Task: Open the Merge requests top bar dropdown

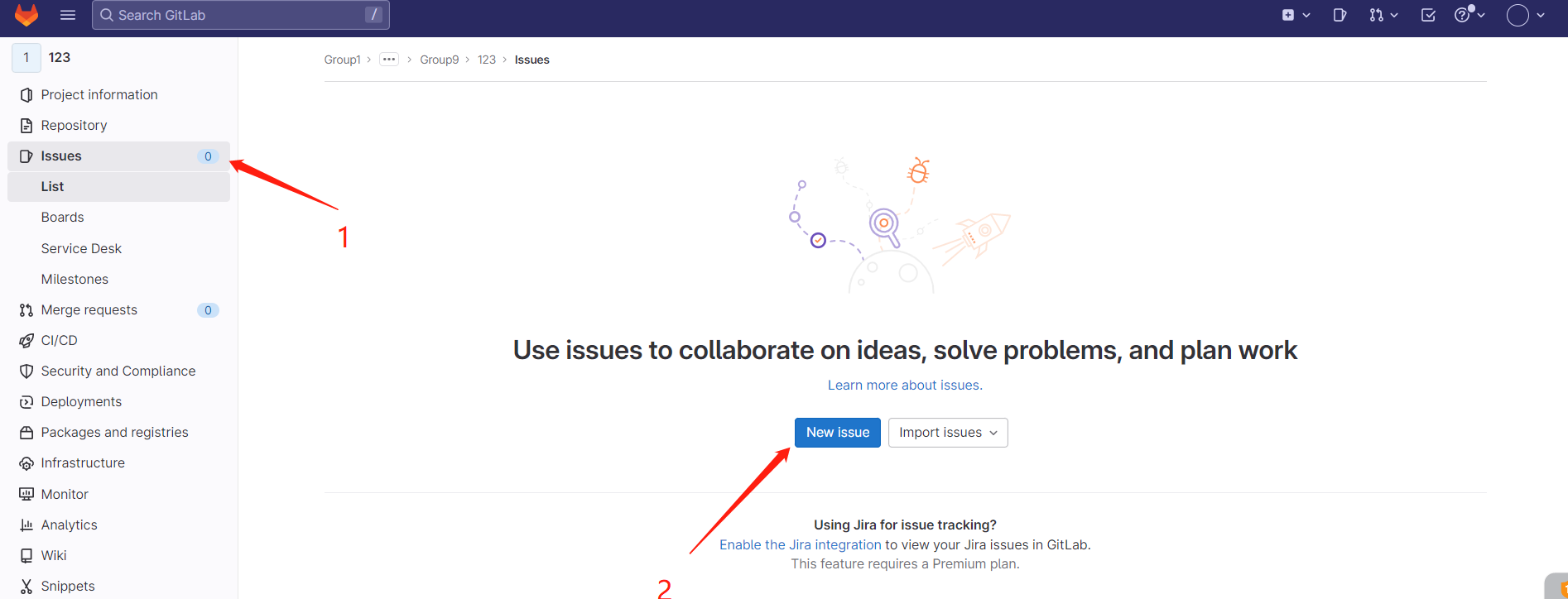Action: click(1383, 15)
